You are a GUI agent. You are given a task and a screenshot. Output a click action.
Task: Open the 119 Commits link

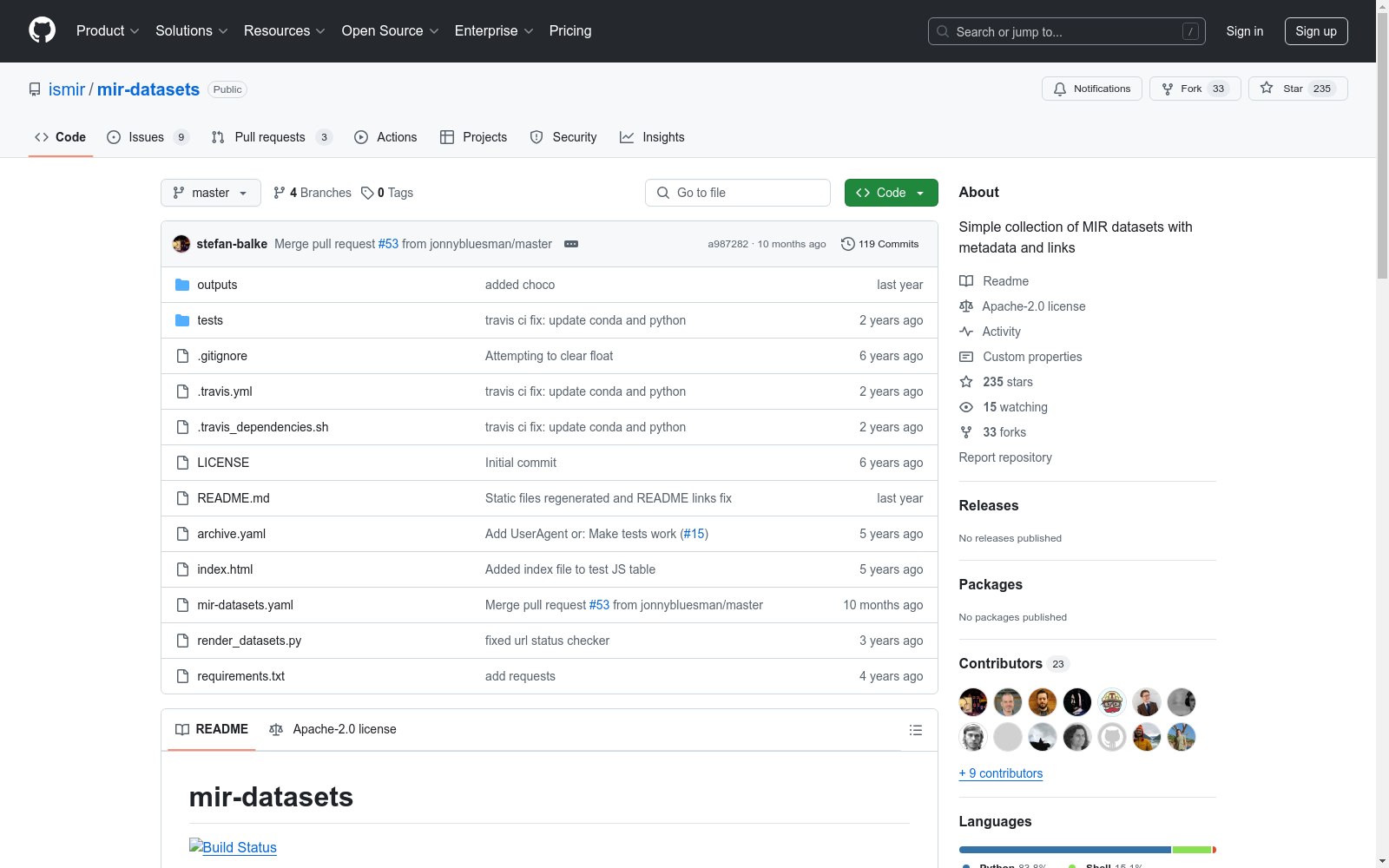point(880,244)
